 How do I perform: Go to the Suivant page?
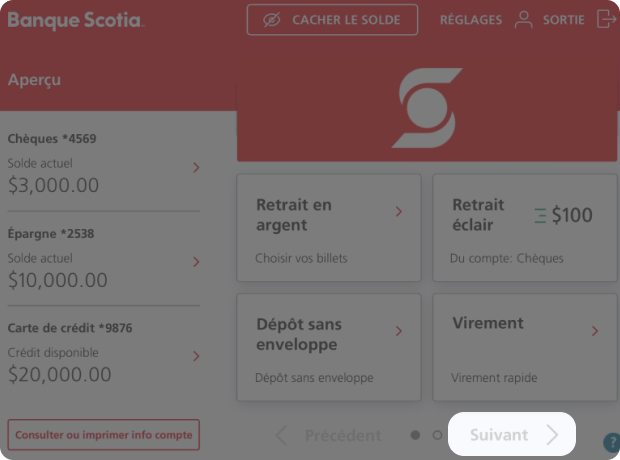click(x=512, y=434)
